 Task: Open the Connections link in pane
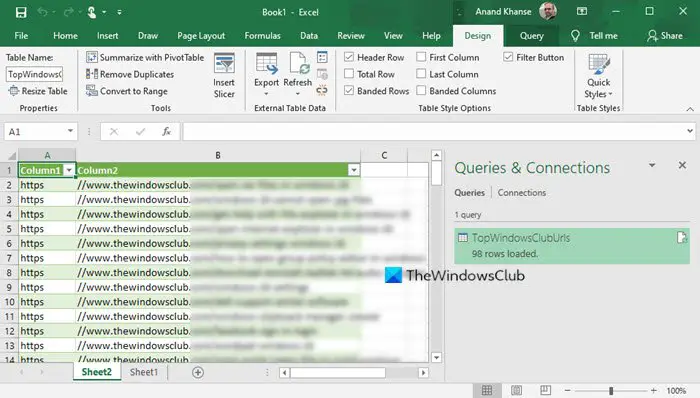pyautogui.click(x=521, y=193)
